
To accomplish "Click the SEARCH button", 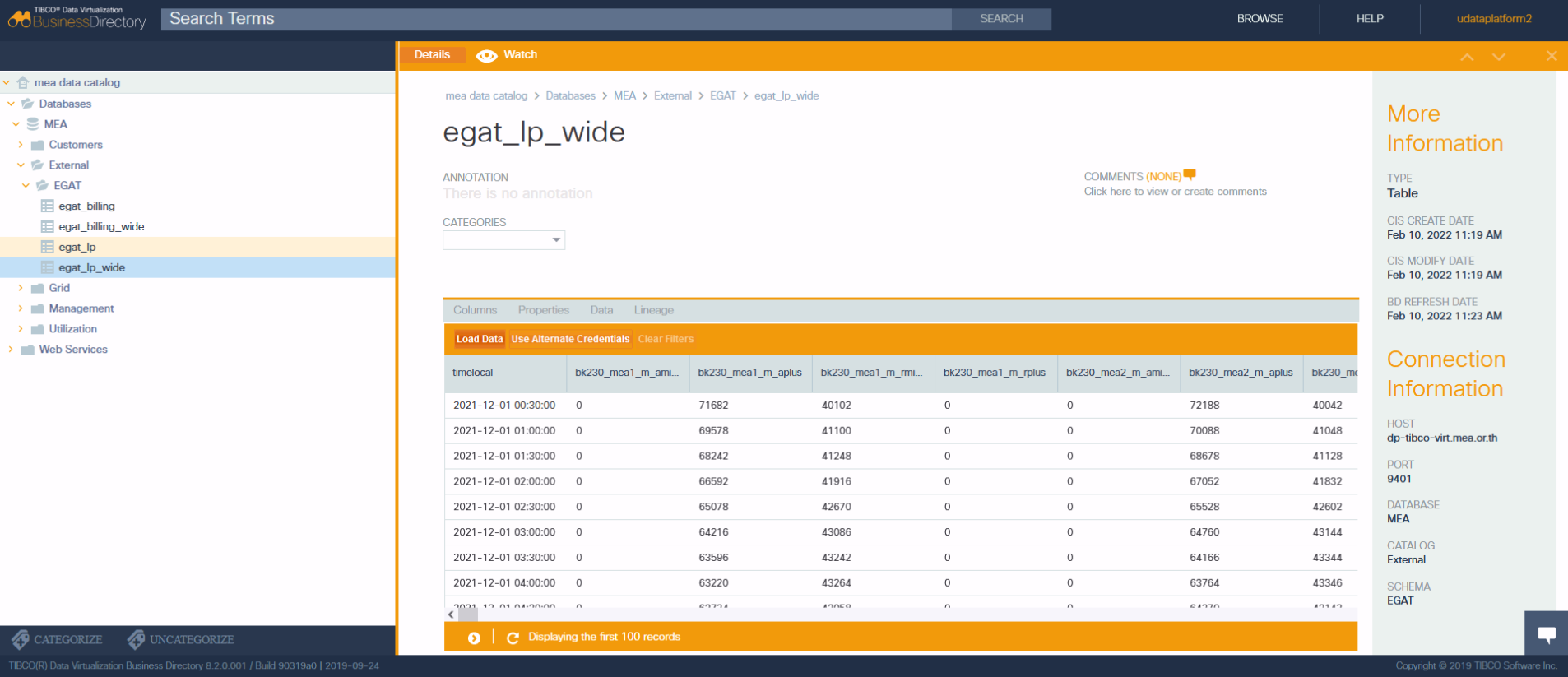I will coord(1001,19).
